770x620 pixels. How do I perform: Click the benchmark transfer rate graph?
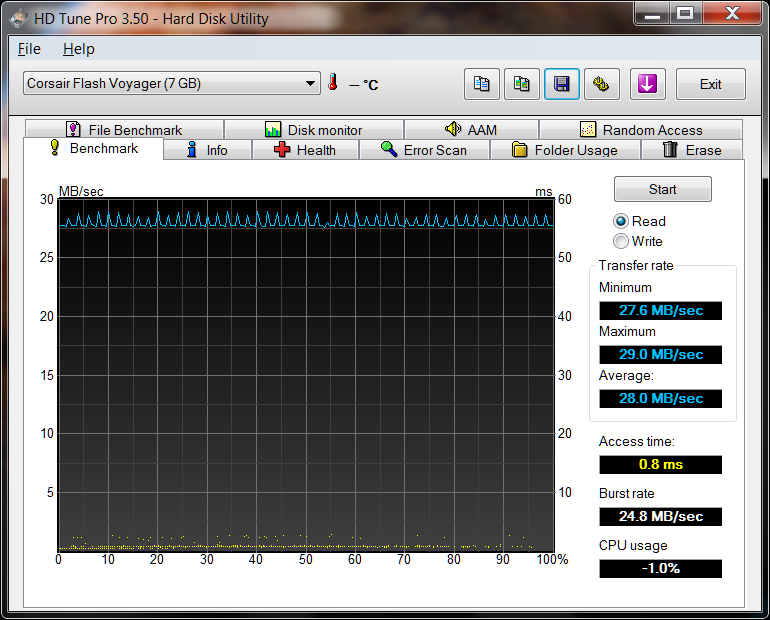tap(306, 375)
